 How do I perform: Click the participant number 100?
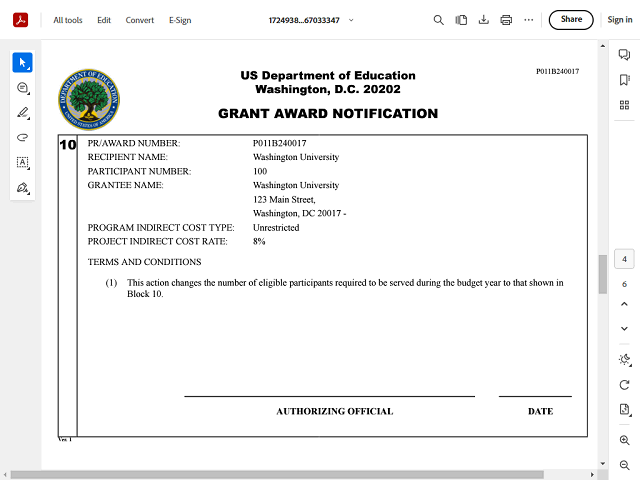pos(260,171)
